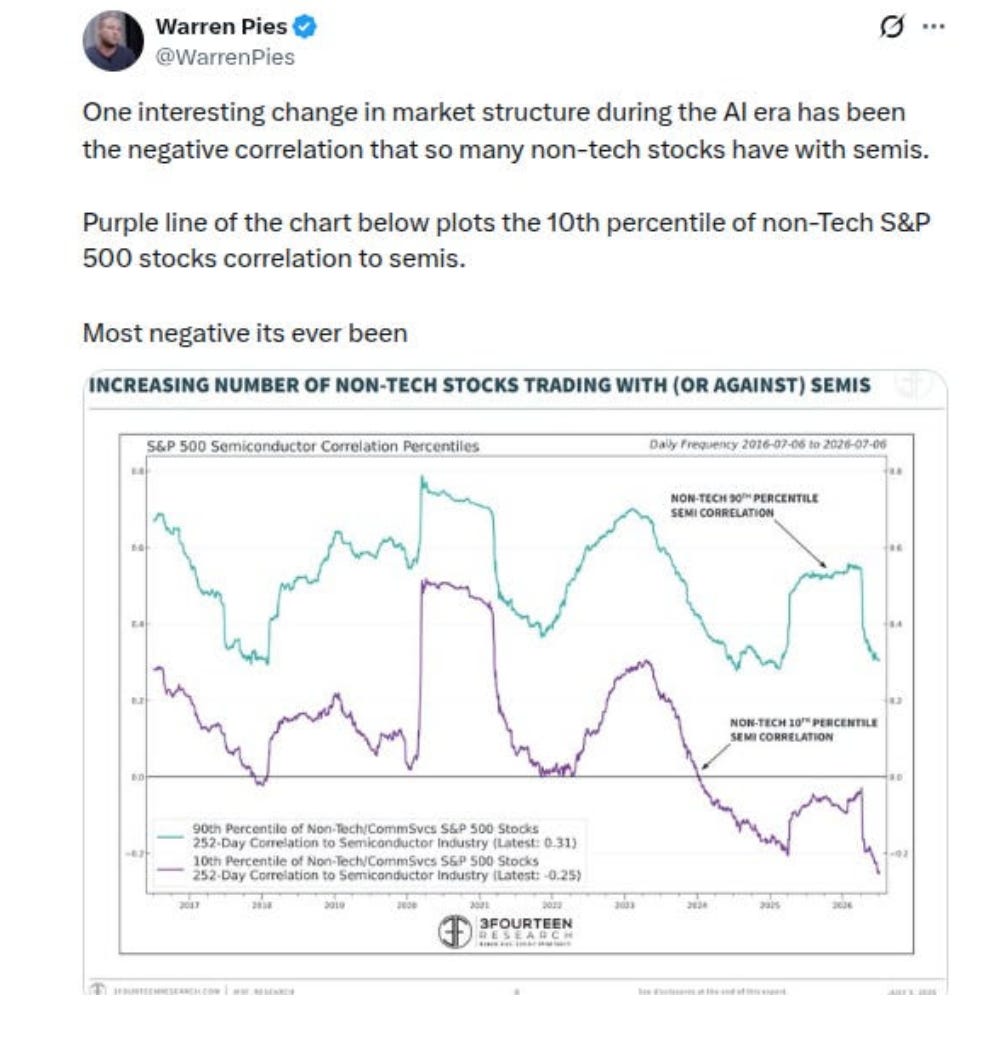Click the faded watermark logo beside chart title

[x=914, y=385]
